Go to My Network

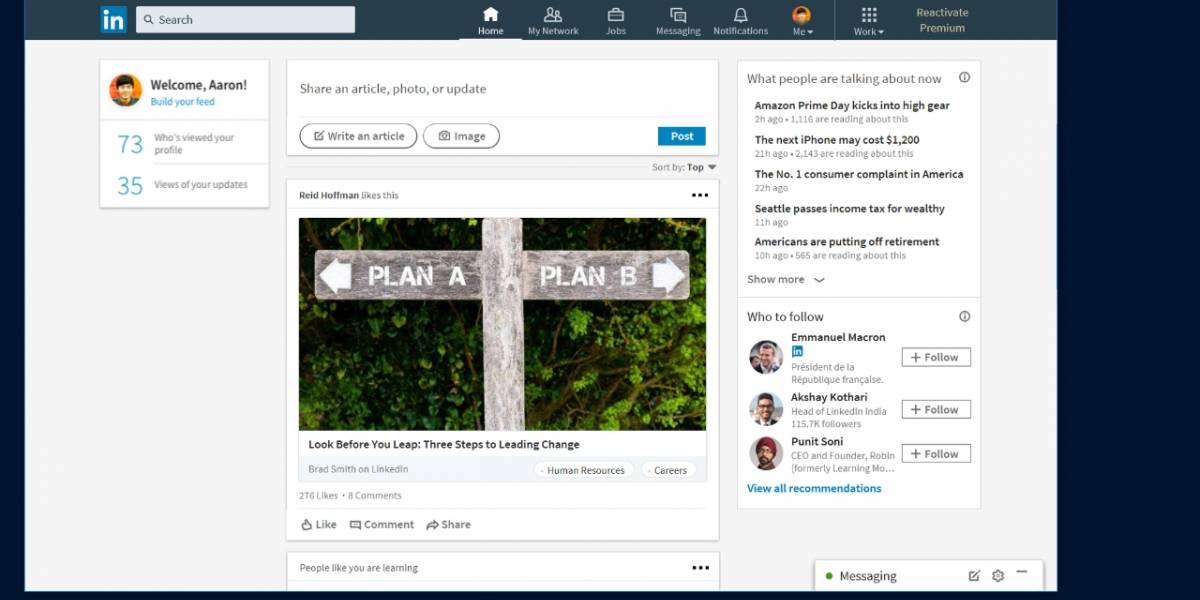pyautogui.click(x=553, y=21)
